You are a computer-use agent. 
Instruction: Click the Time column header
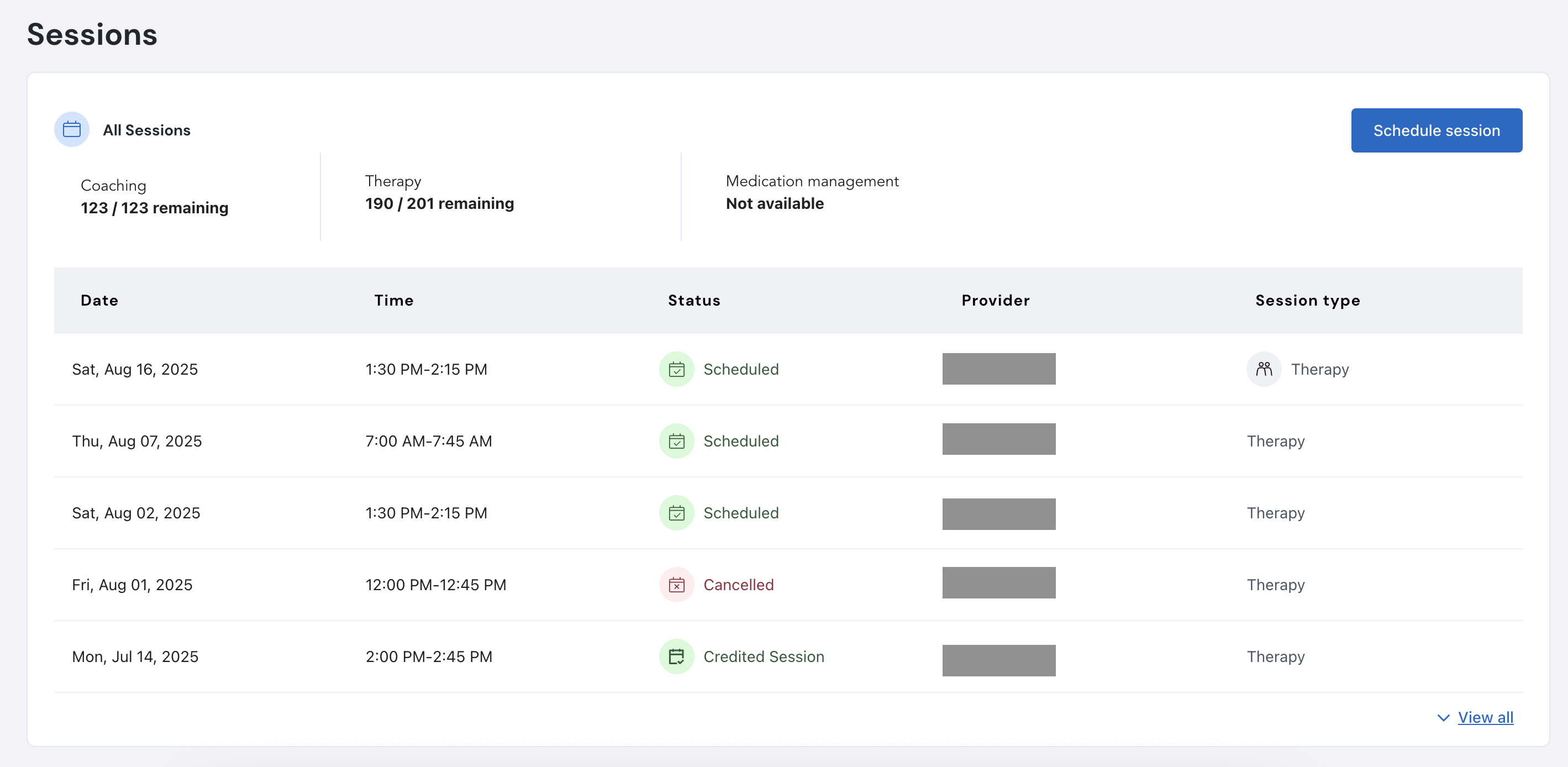(x=394, y=301)
